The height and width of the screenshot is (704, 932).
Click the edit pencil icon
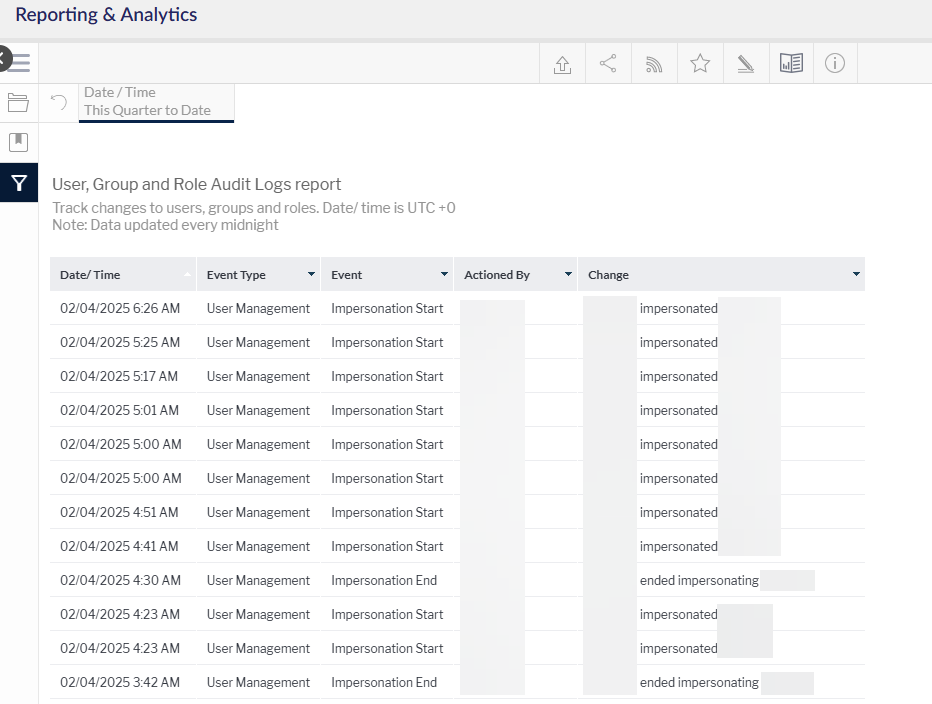point(745,64)
